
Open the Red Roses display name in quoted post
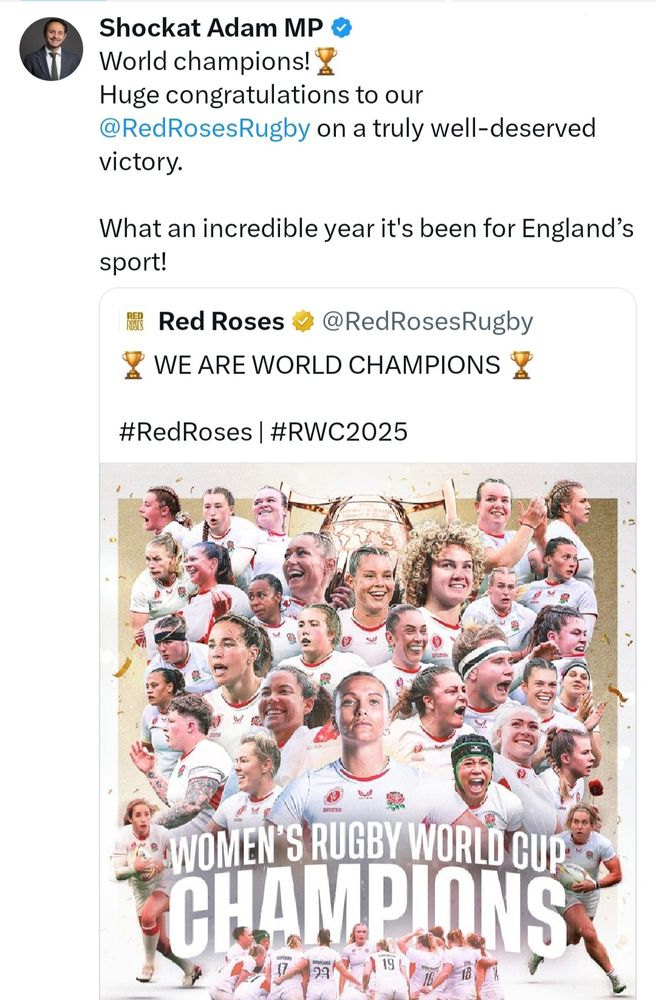[222, 321]
